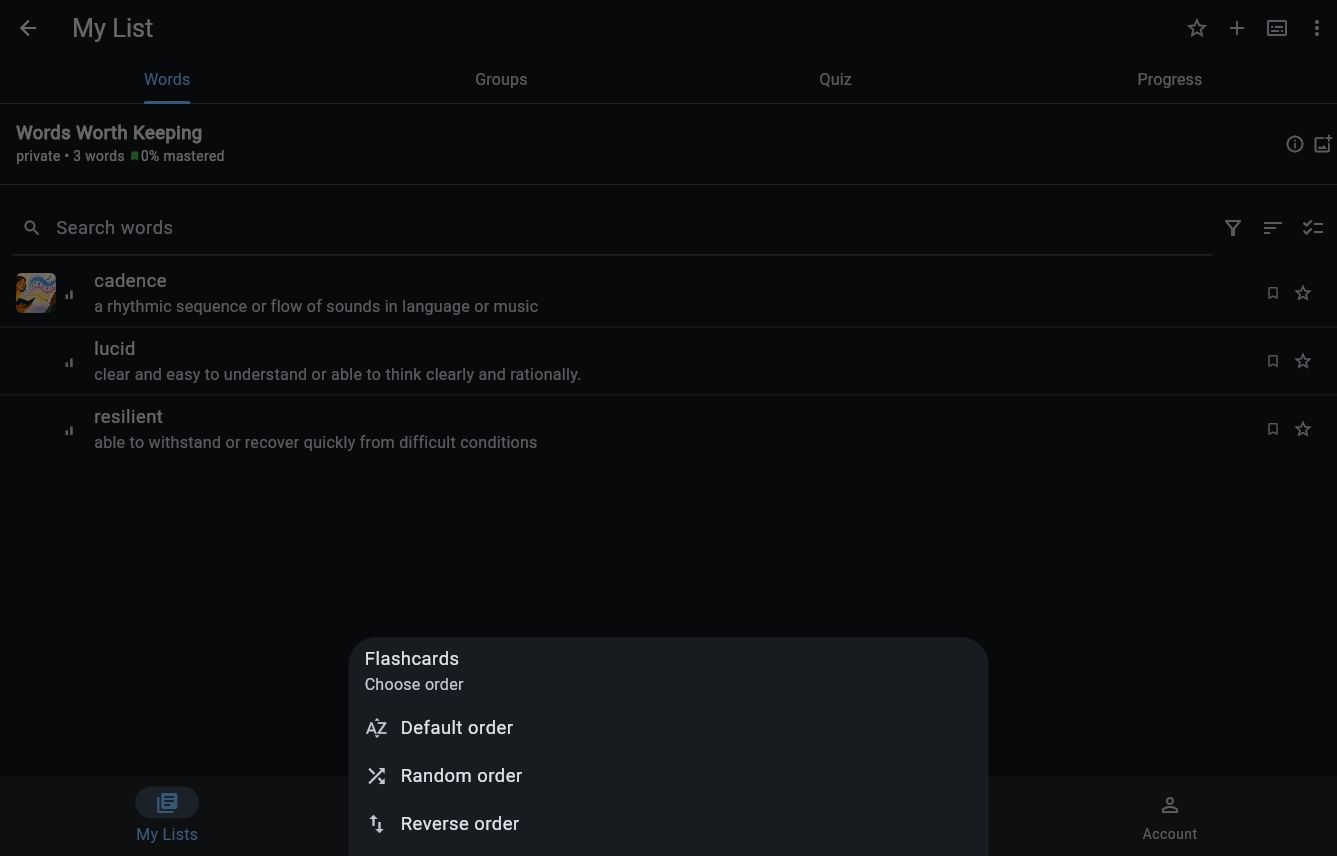Click the mastery level bars beside cadence

tap(69, 295)
